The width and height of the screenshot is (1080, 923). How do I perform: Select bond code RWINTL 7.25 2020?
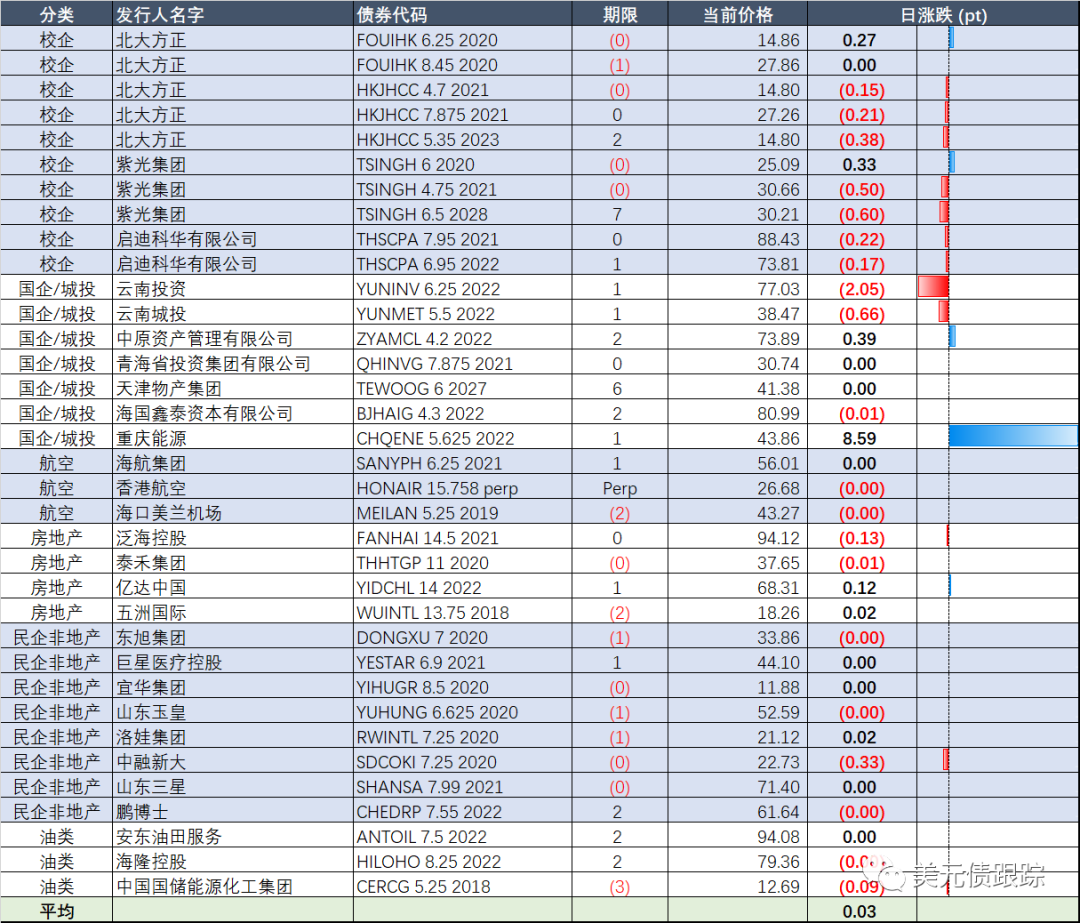427,737
